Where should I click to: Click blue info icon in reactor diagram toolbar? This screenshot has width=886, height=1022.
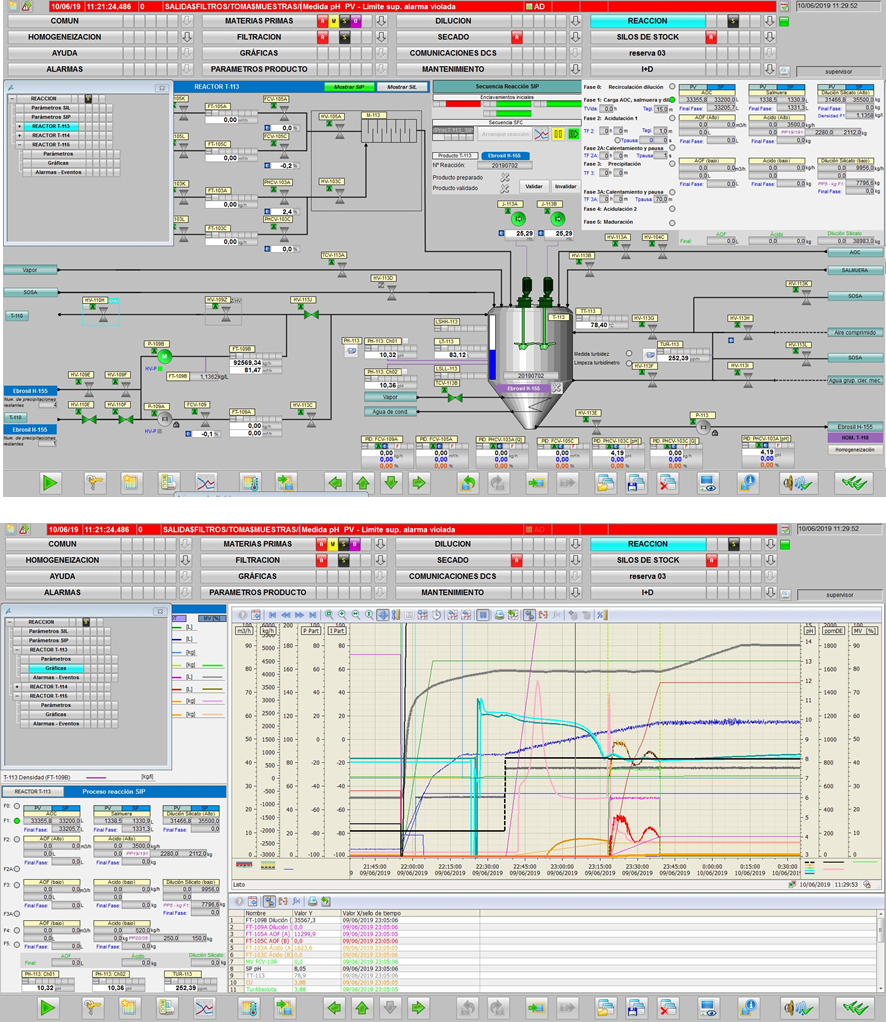748,483
